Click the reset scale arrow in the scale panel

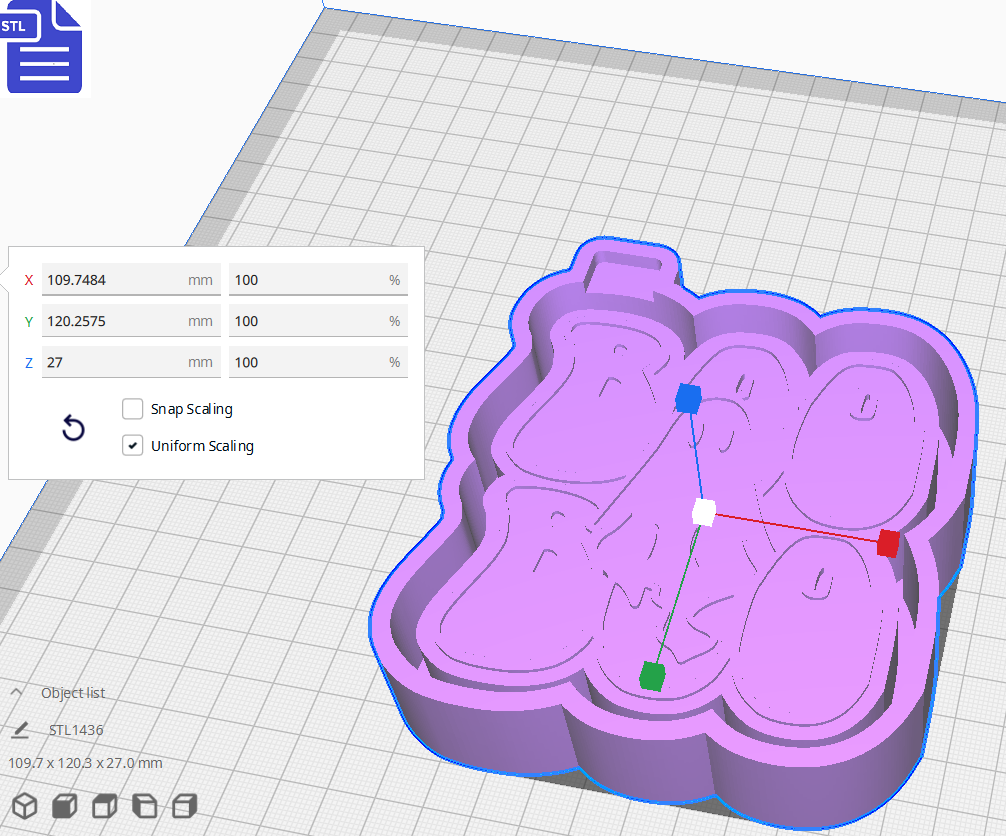coord(73,427)
